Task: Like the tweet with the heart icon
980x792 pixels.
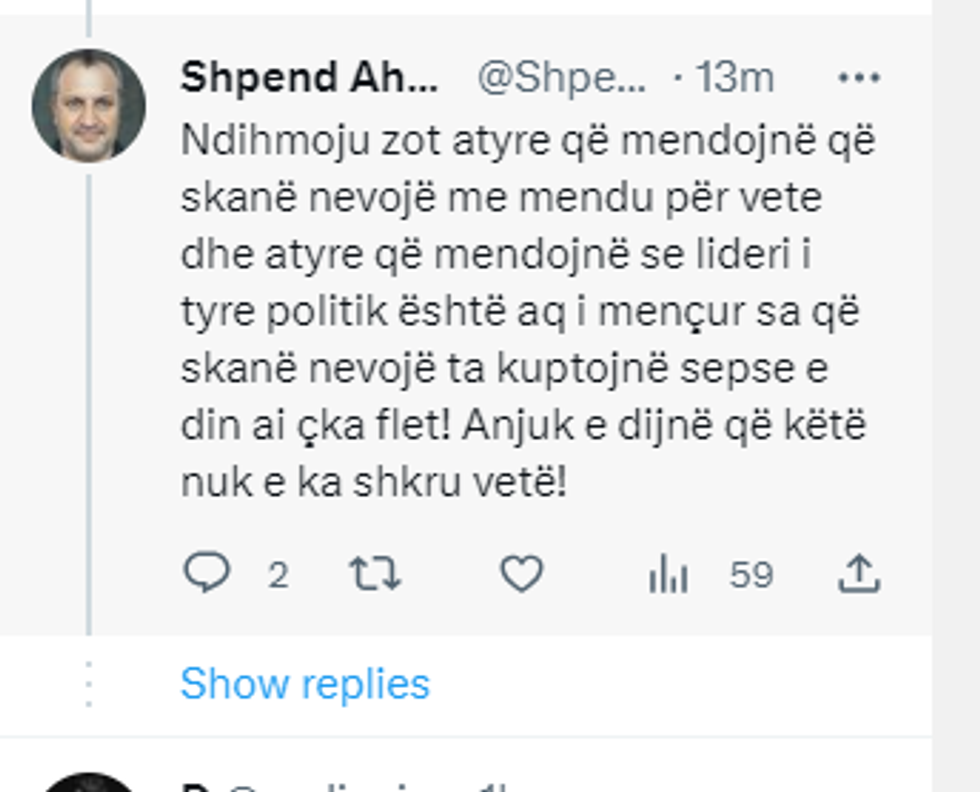Action: (521, 574)
